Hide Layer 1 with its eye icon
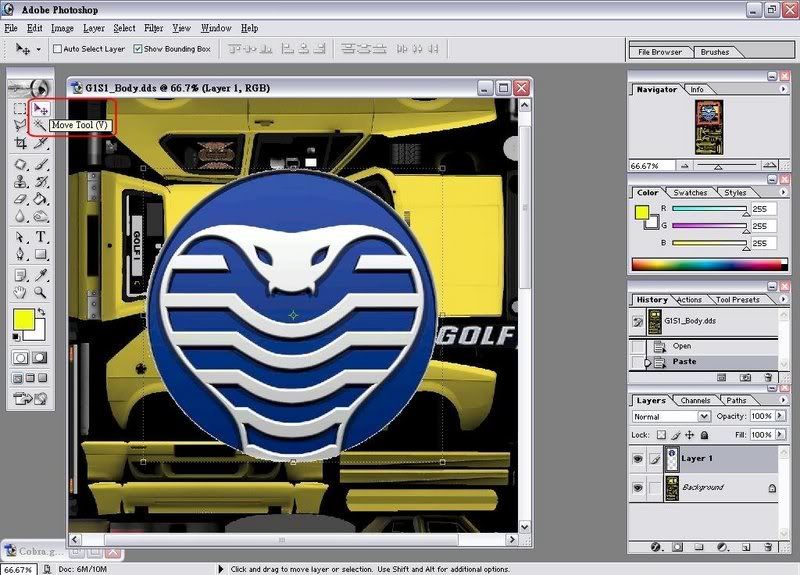The height and width of the screenshot is (575, 800). point(637,459)
